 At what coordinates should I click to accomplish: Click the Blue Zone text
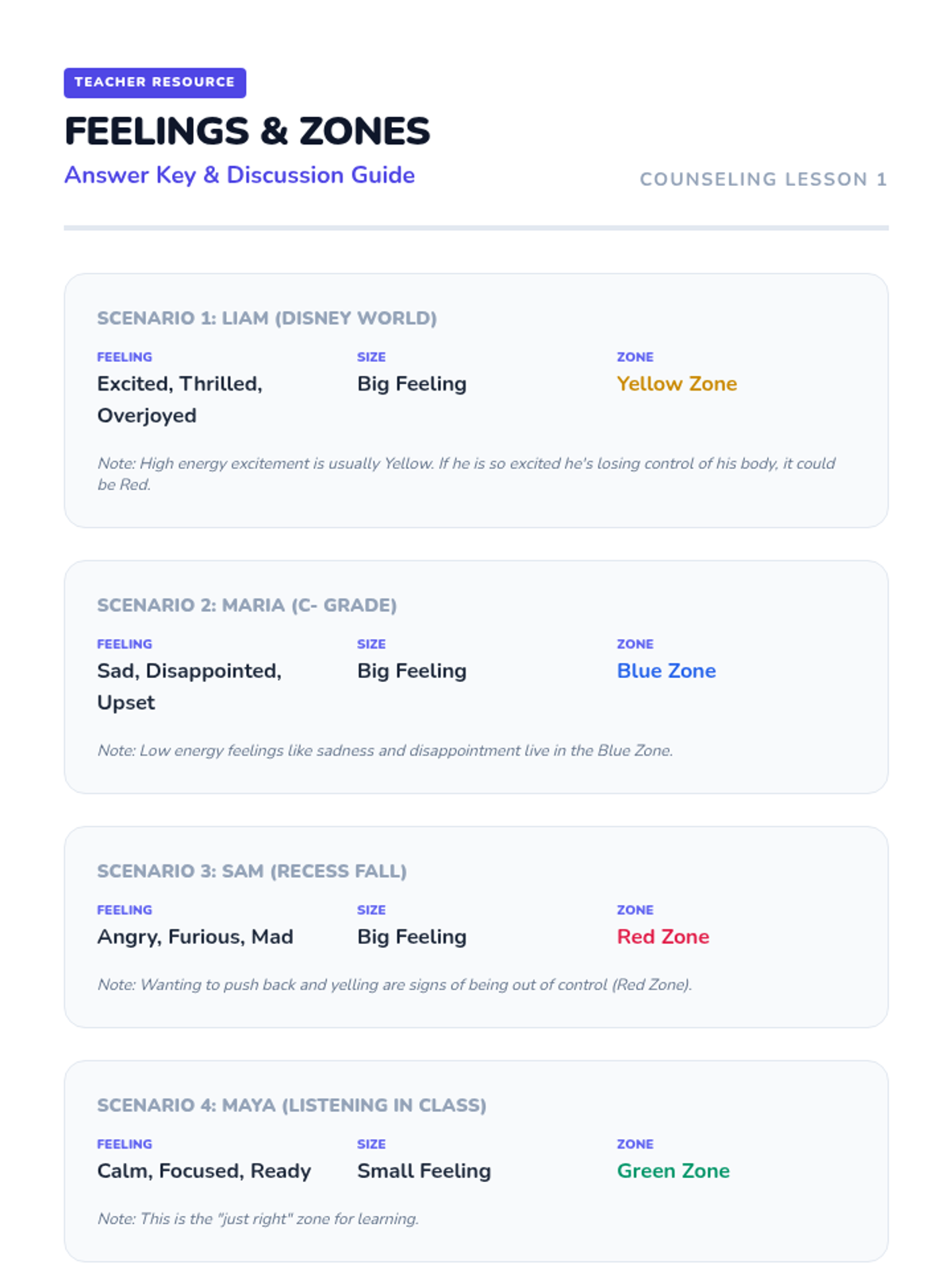pyautogui.click(x=666, y=671)
